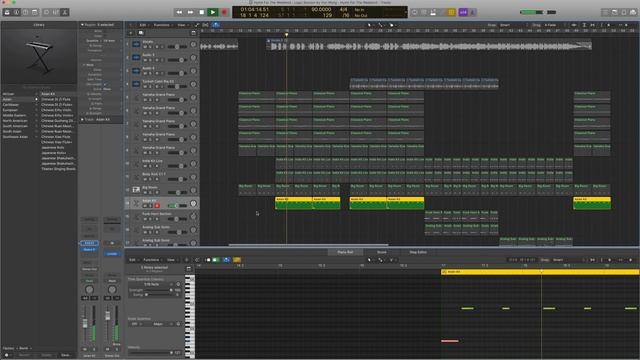Click the track icon of Vocals track
The image size is (640, 360).
[x=136, y=44]
